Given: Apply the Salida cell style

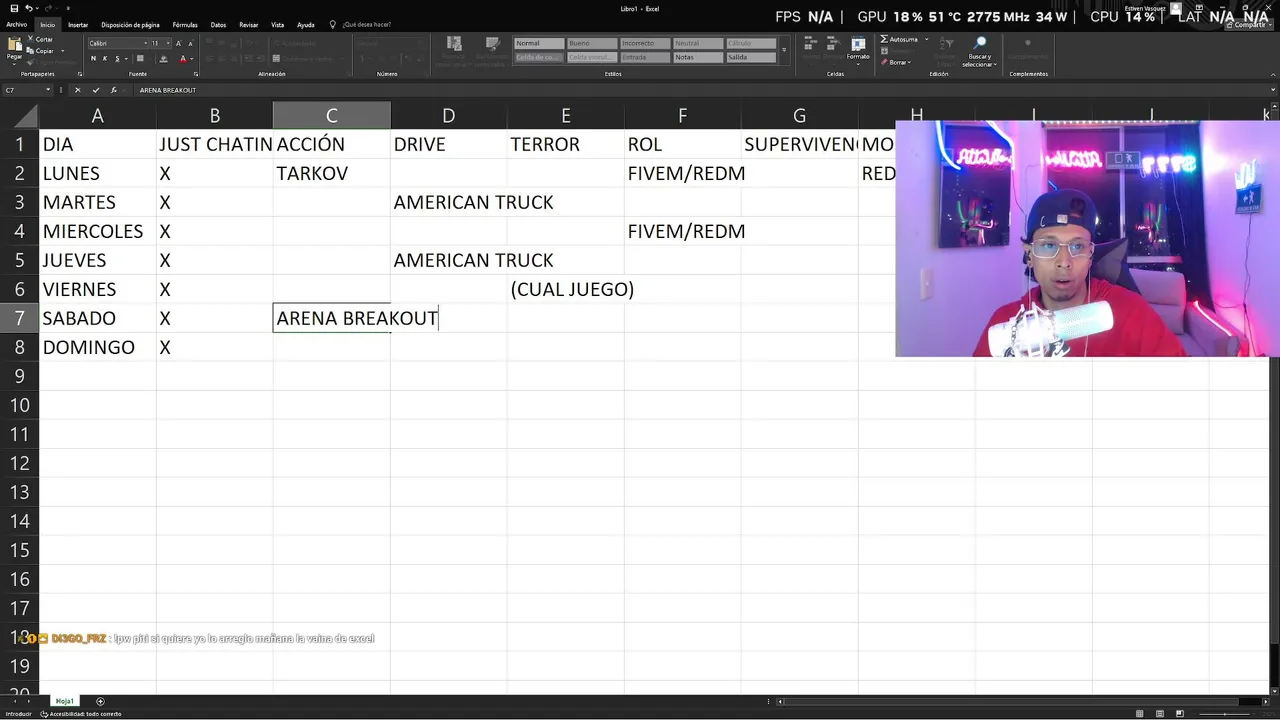Looking at the screenshot, I should (x=750, y=57).
